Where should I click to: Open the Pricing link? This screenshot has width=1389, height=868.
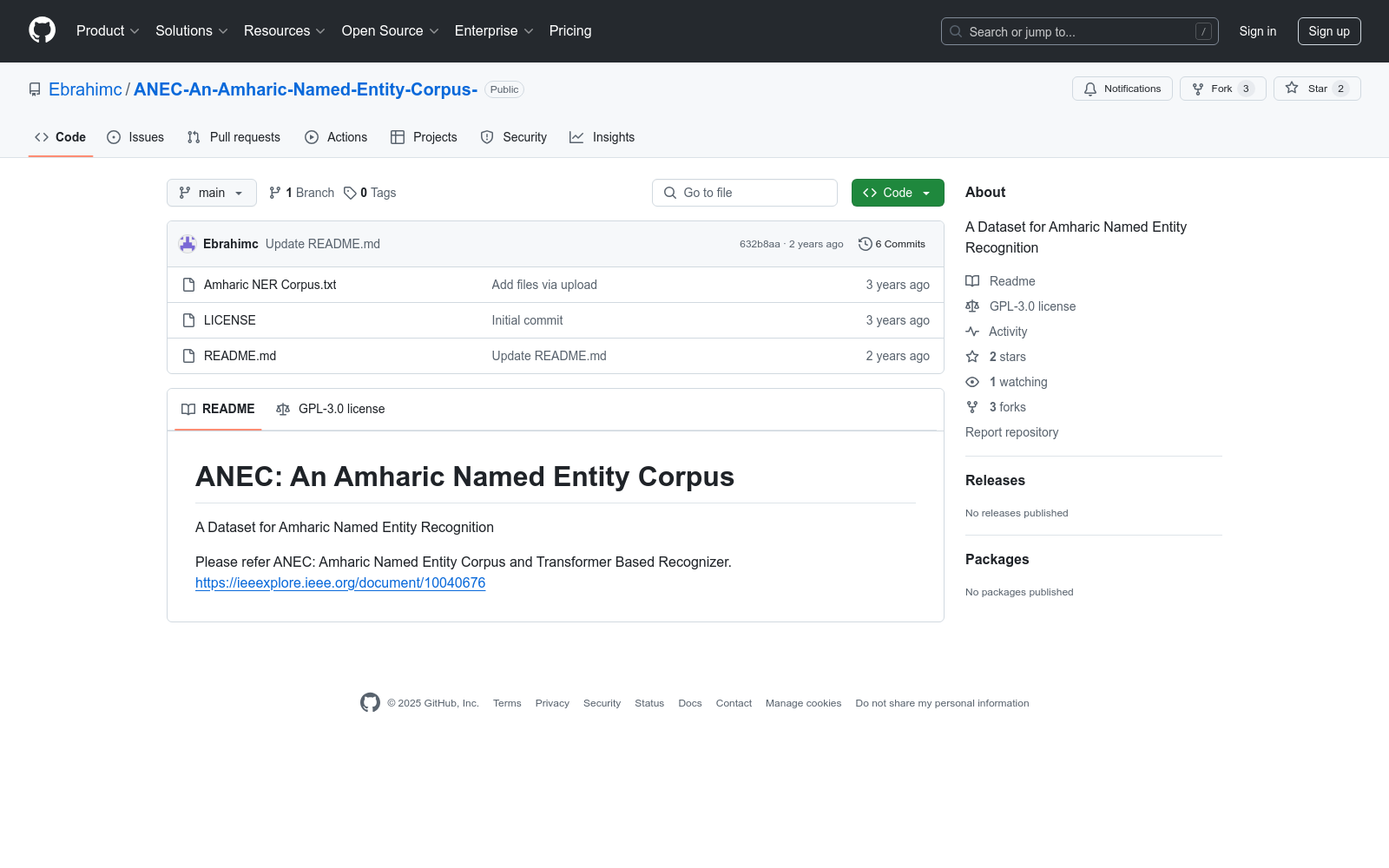click(570, 31)
